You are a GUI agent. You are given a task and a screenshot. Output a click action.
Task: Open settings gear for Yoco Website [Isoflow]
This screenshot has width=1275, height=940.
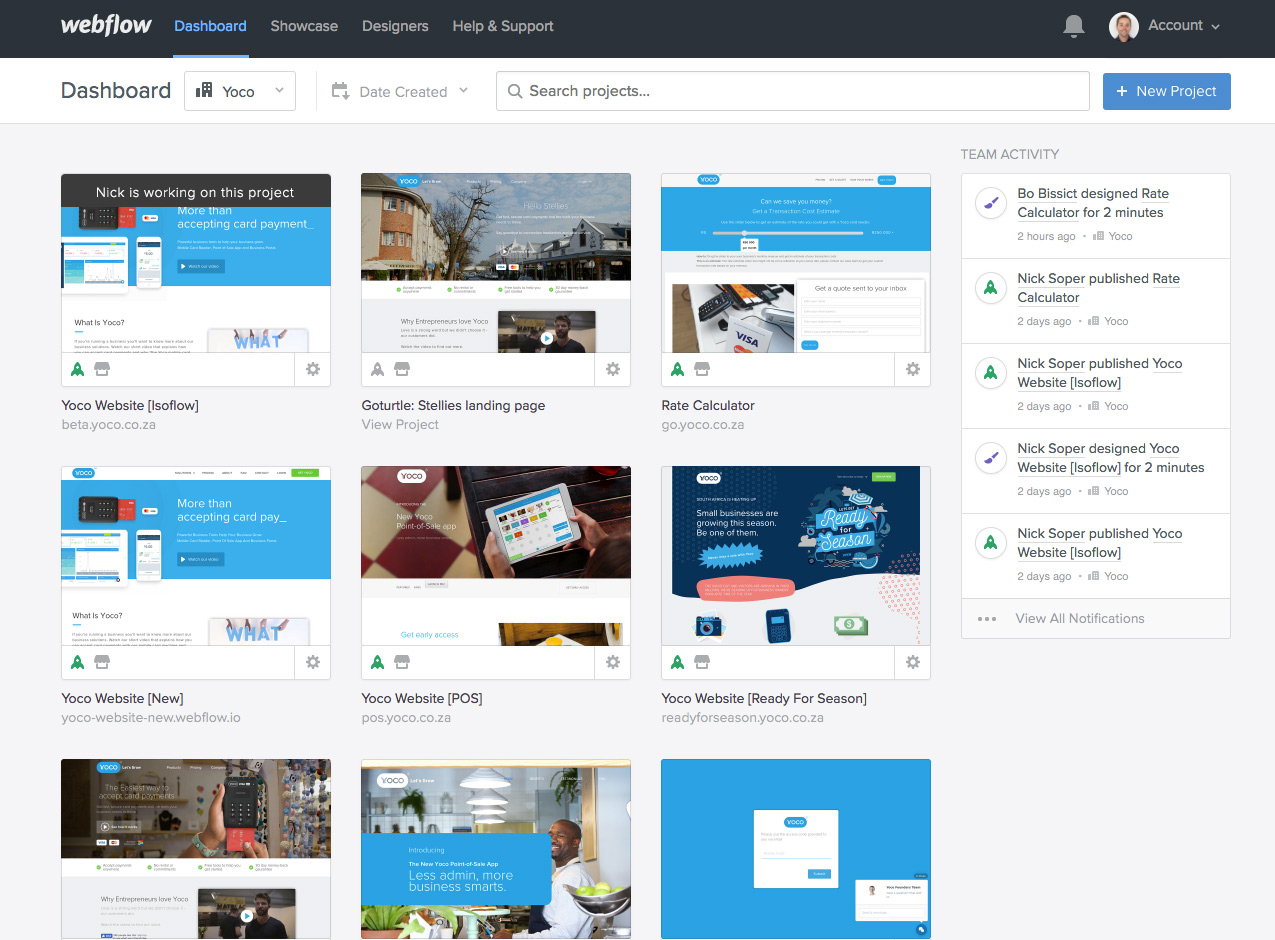click(313, 369)
